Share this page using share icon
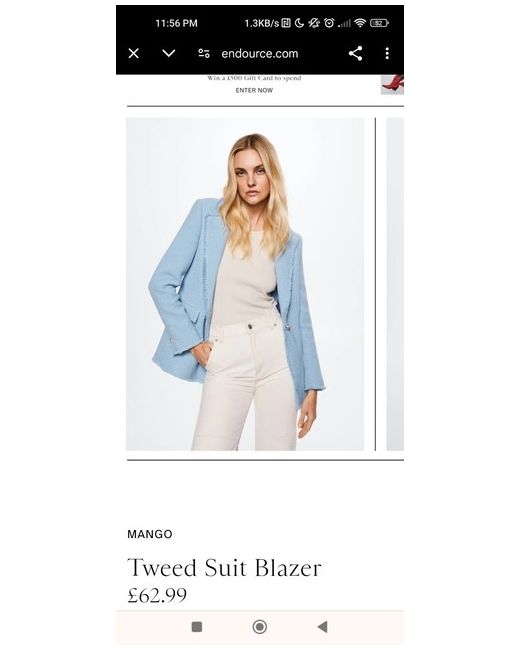520x650 pixels. [355, 53]
